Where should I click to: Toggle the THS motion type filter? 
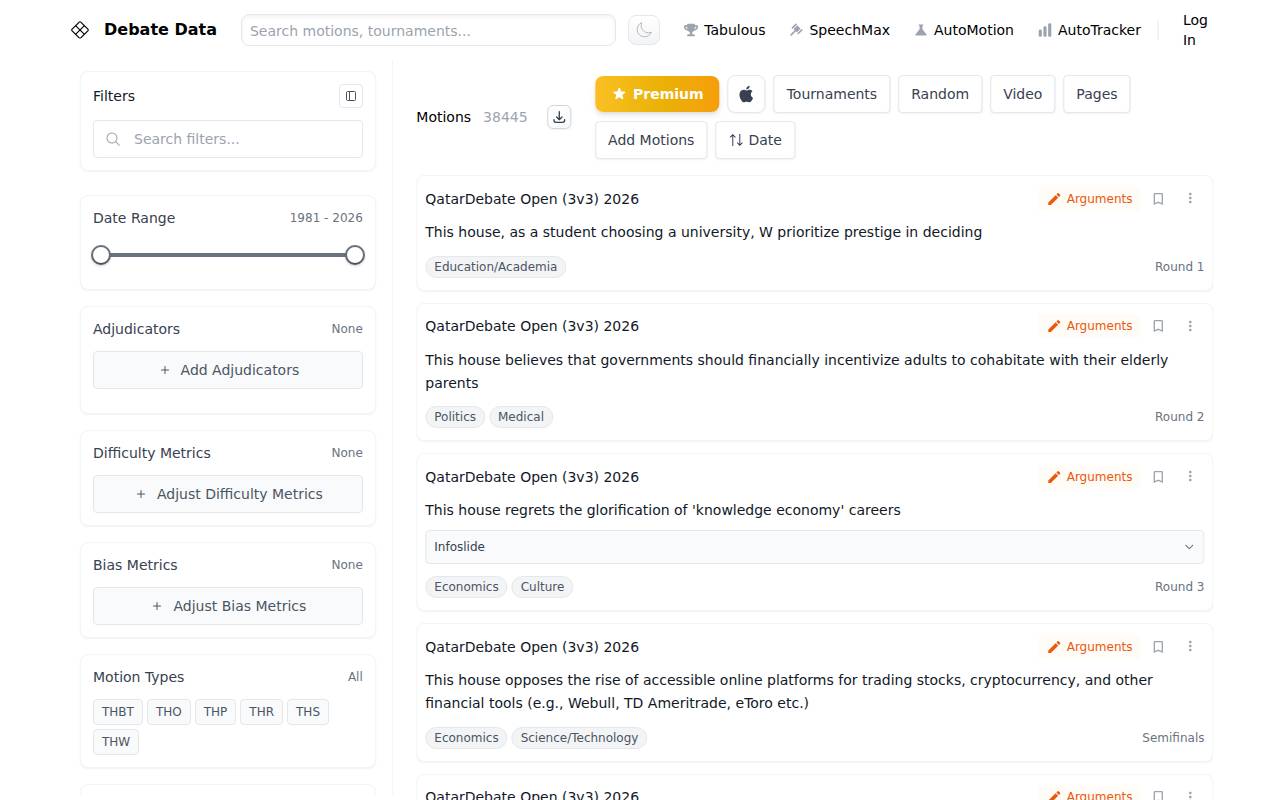(308, 712)
